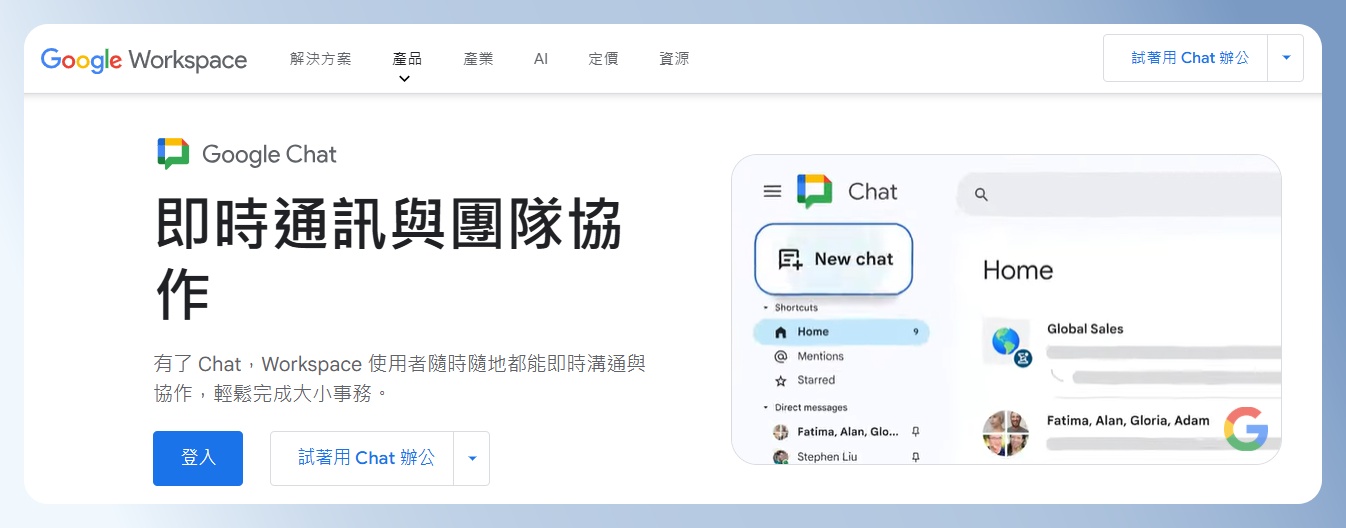This screenshot has height=528, width=1346.
Task: Click the Google Chat logo icon beside heading
Action: [173, 154]
